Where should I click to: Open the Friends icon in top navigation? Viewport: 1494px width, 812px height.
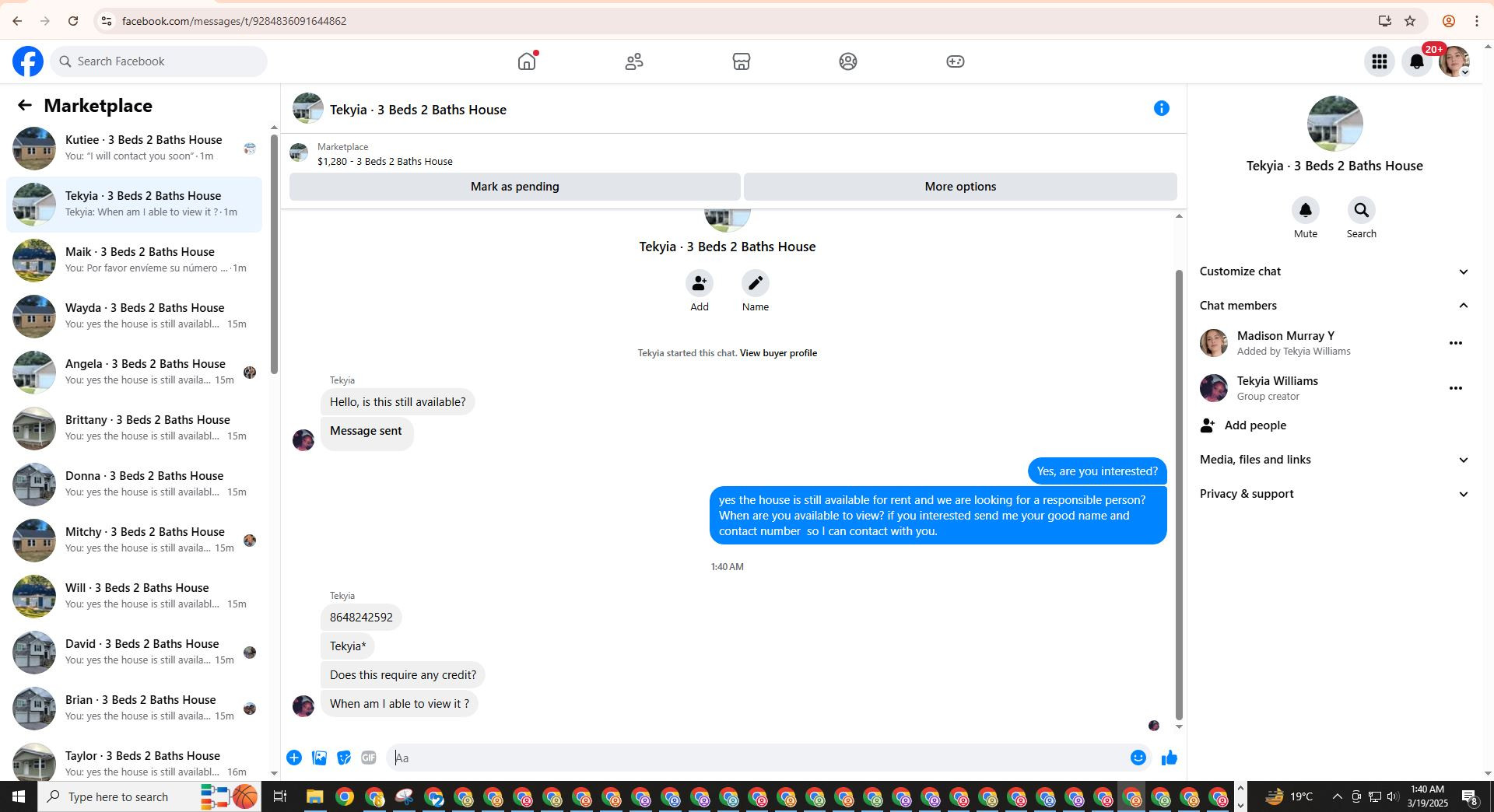pos(634,61)
